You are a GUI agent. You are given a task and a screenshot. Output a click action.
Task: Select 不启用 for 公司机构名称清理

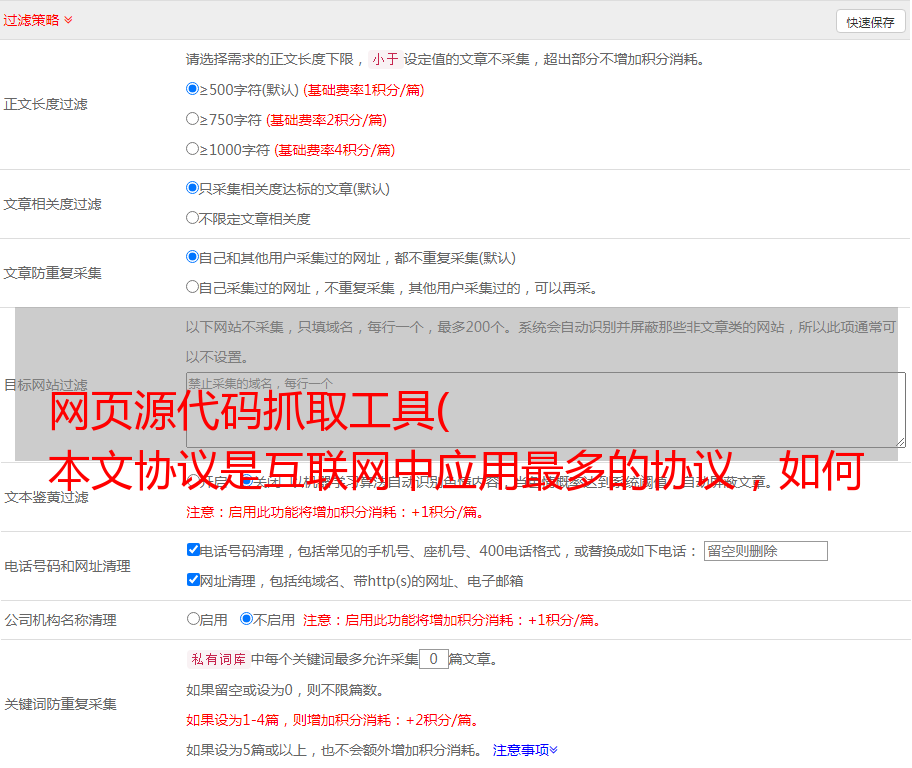click(x=247, y=619)
